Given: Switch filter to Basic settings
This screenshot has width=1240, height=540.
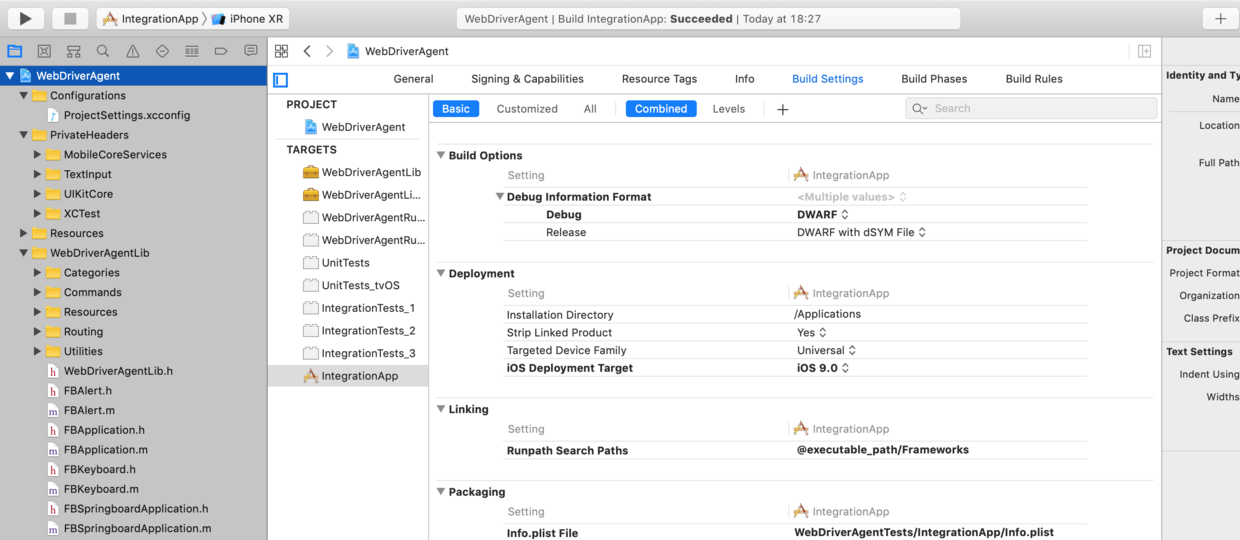Looking at the screenshot, I should tap(456, 109).
